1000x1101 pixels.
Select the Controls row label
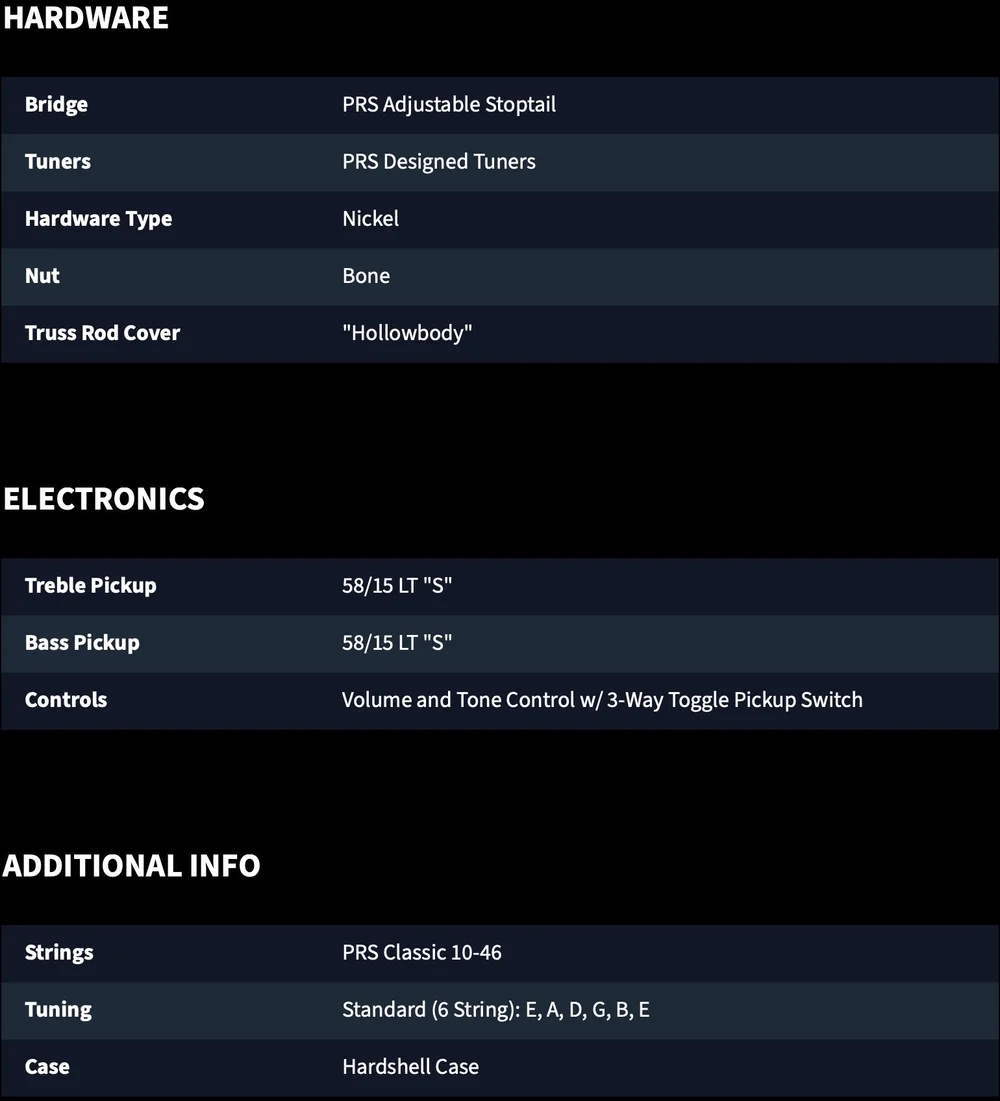[x=66, y=700]
